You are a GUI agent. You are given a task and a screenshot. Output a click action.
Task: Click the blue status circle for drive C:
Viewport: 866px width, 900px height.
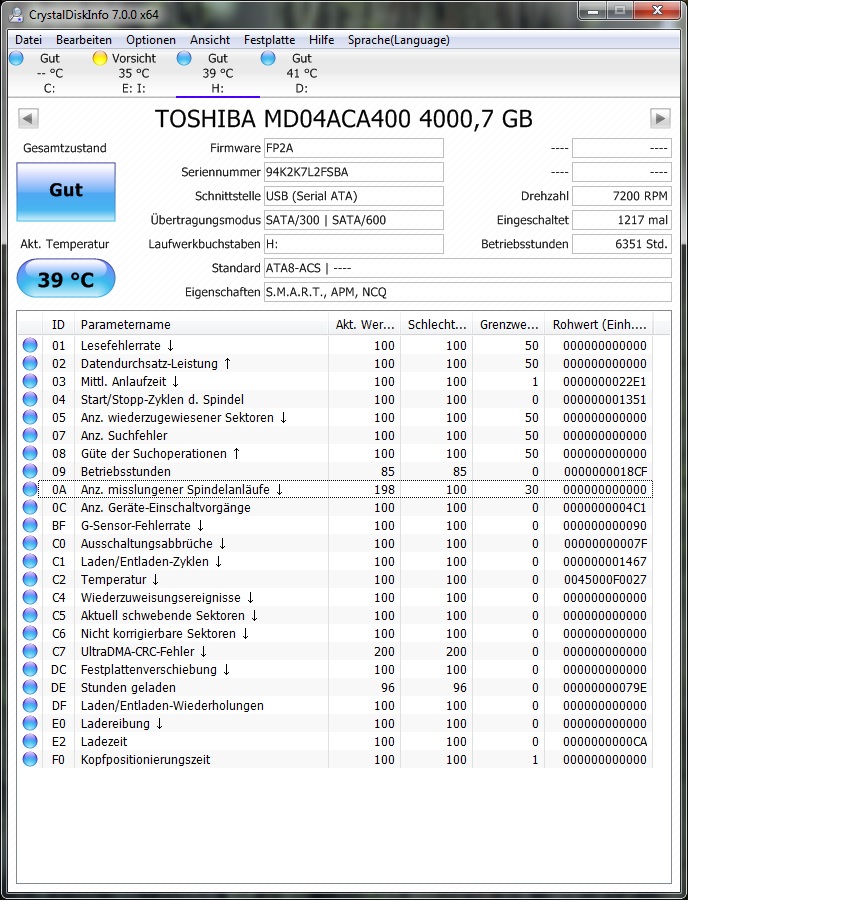16,58
